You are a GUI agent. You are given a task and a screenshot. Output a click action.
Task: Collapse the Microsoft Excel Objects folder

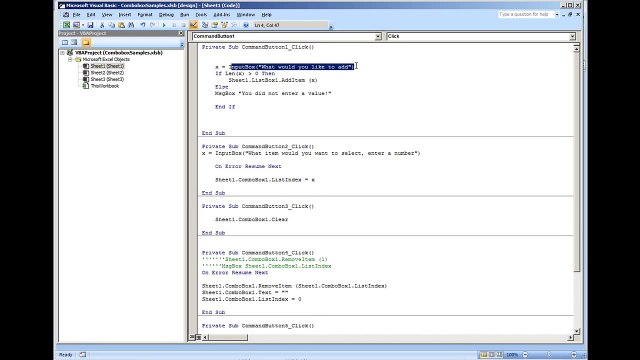(x=70, y=59)
